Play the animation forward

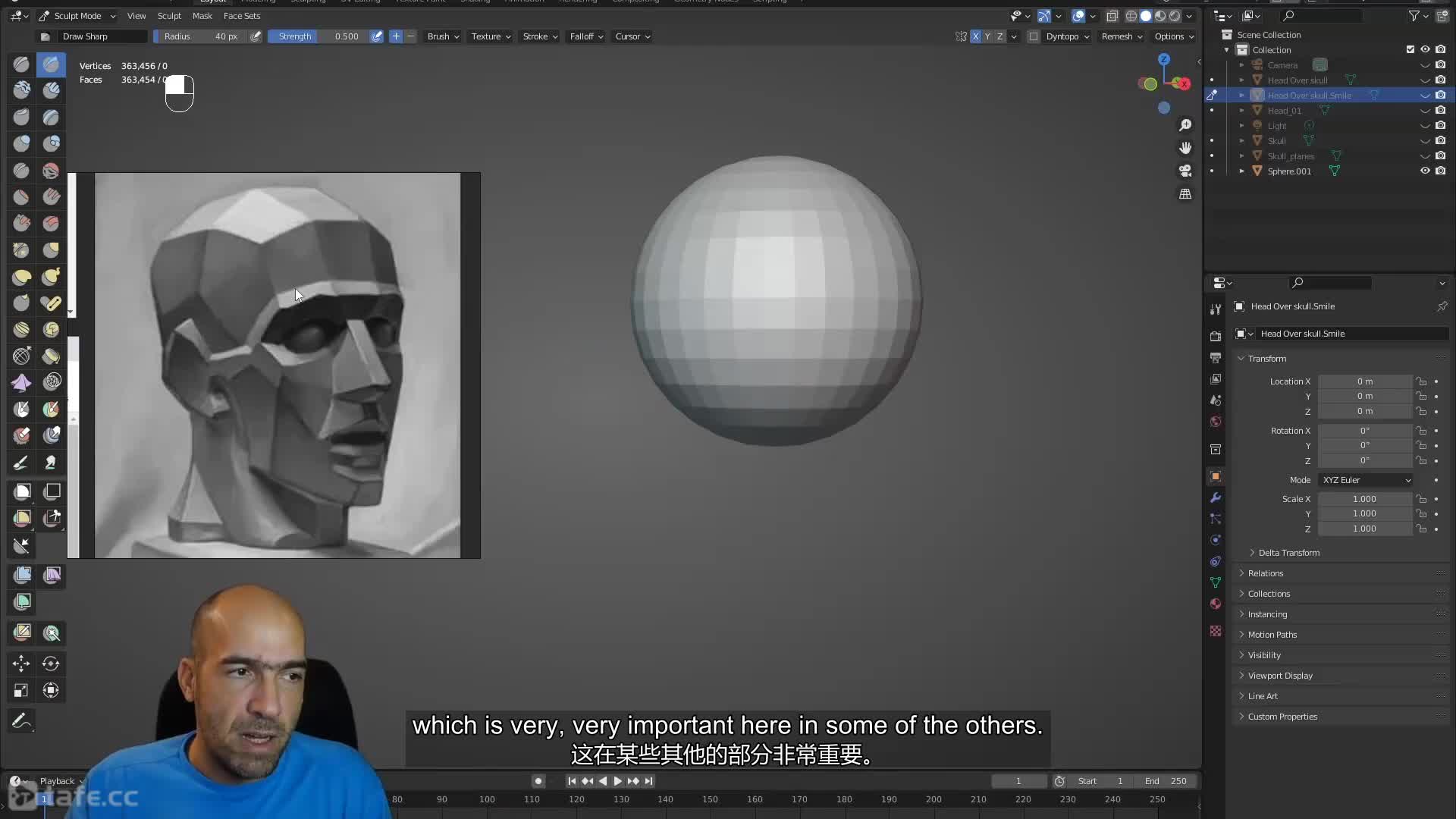tap(617, 781)
